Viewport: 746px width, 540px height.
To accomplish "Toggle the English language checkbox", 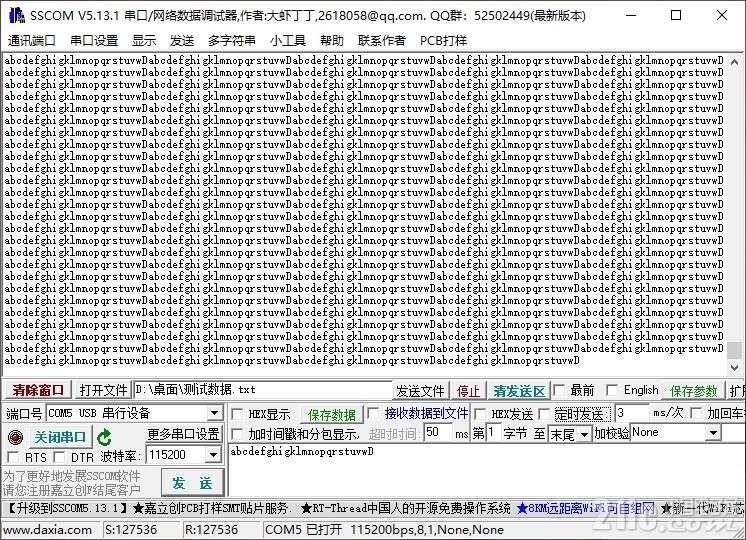I will [x=612, y=391].
